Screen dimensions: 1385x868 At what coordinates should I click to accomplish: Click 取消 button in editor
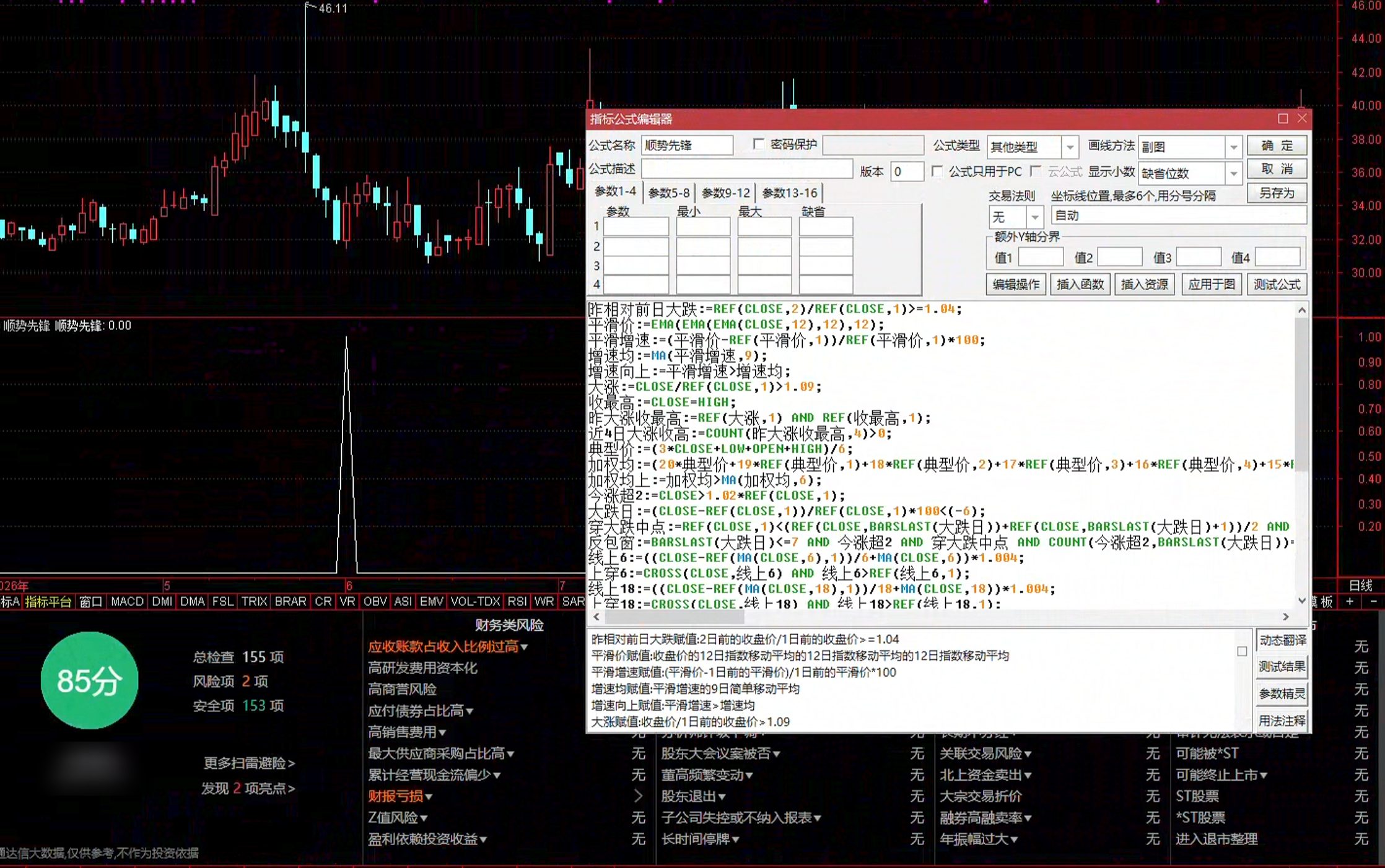pyautogui.click(x=1277, y=169)
